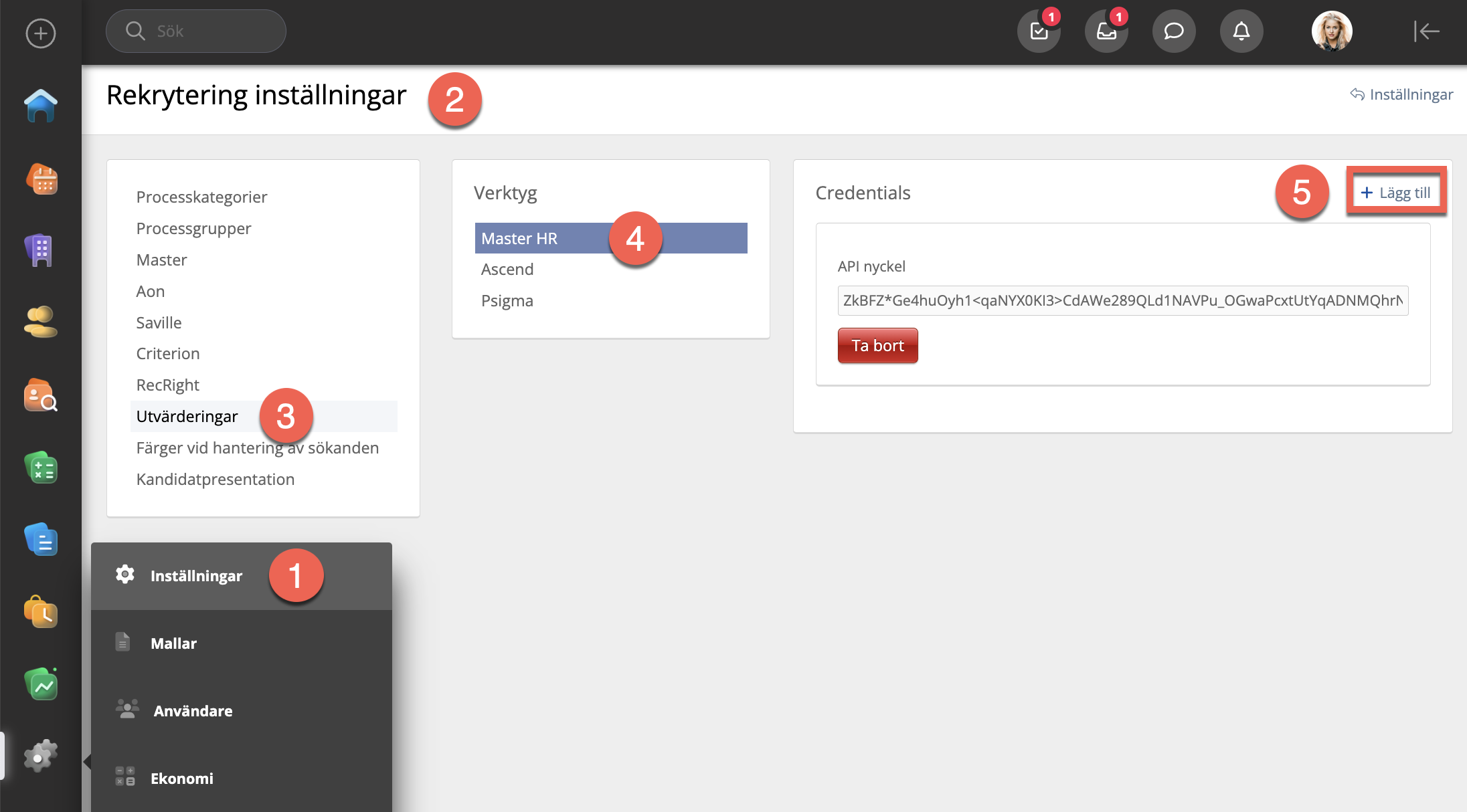Click the calculator icon beside Ekonomi
The width and height of the screenshot is (1467, 812).
tap(124, 777)
